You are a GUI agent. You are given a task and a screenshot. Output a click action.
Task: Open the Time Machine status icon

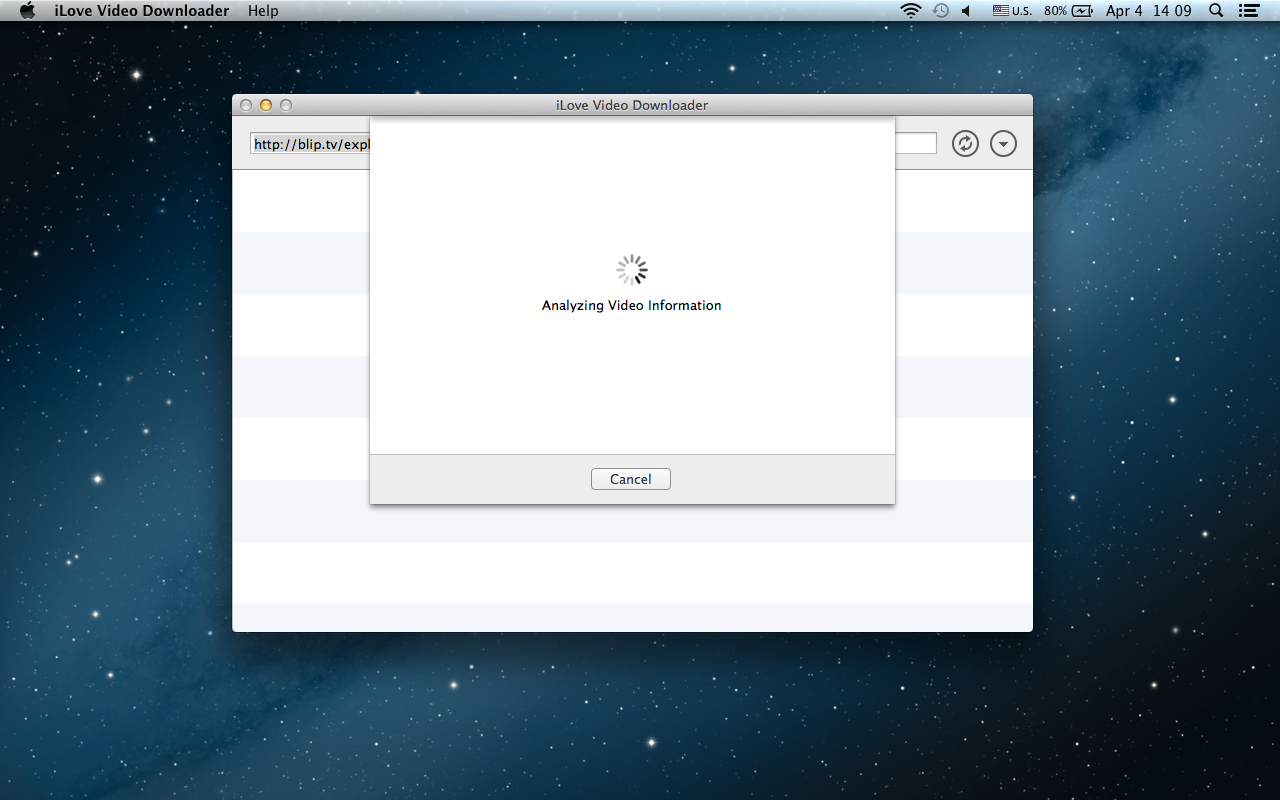(941, 11)
